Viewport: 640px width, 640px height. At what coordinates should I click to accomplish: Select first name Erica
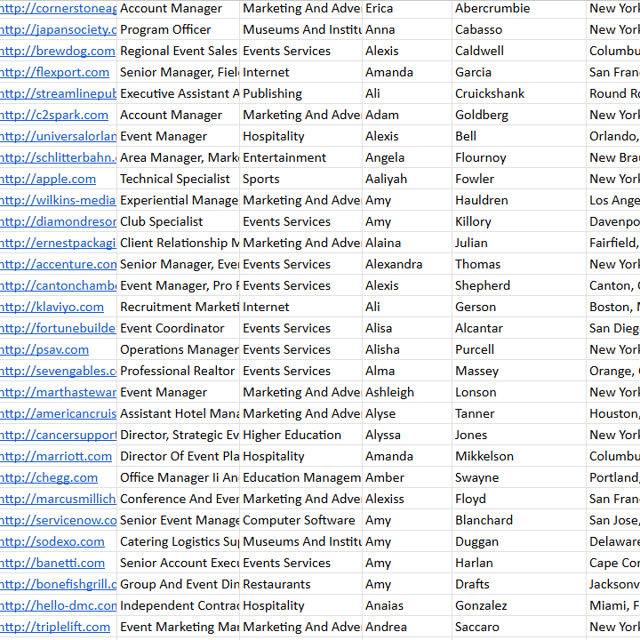click(x=407, y=9)
